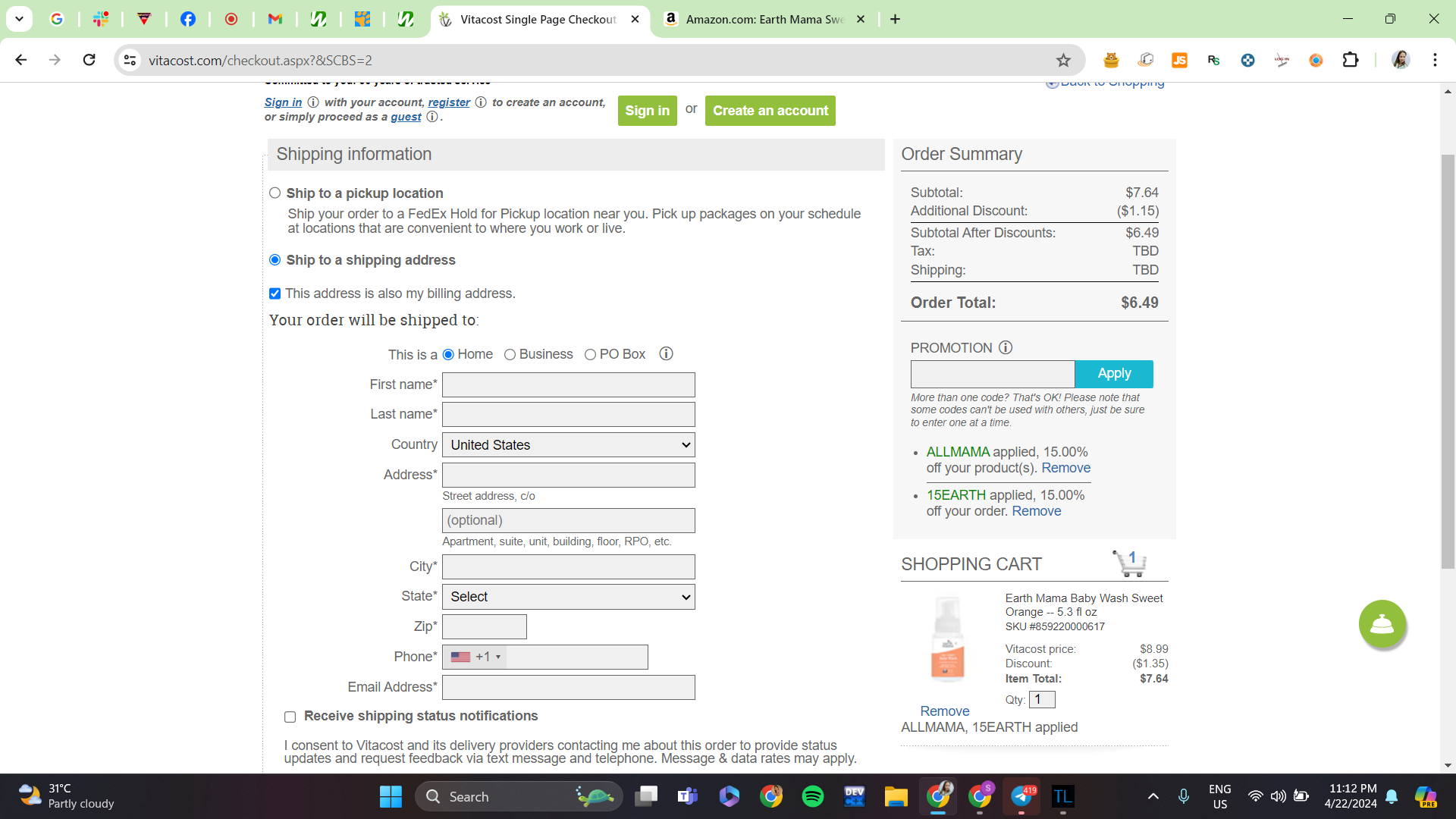This screenshot has height=819, width=1456.
Task: Click the shopping cart icon
Action: 1129,563
